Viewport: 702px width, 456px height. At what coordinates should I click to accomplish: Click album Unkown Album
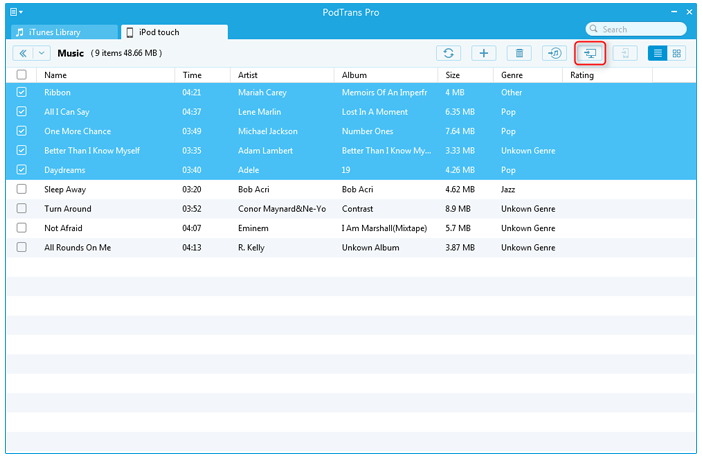tap(371, 247)
